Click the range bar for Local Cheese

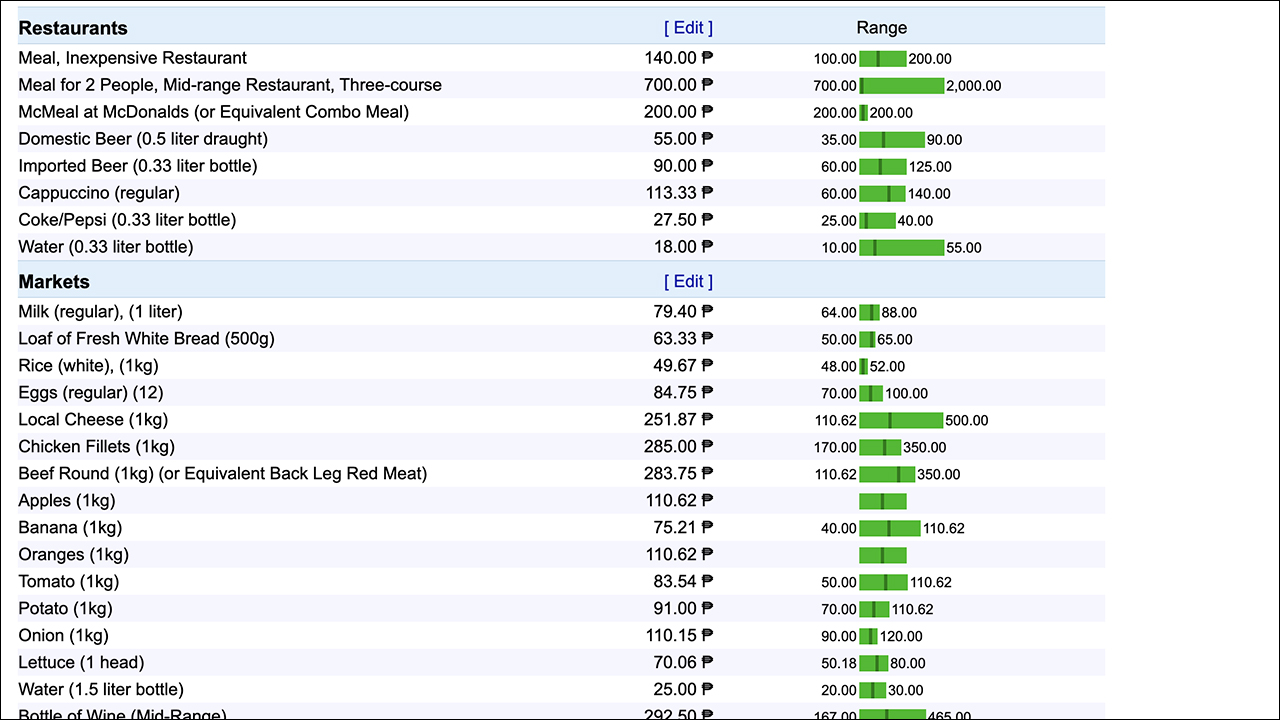pyautogui.click(x=900, y=420)
